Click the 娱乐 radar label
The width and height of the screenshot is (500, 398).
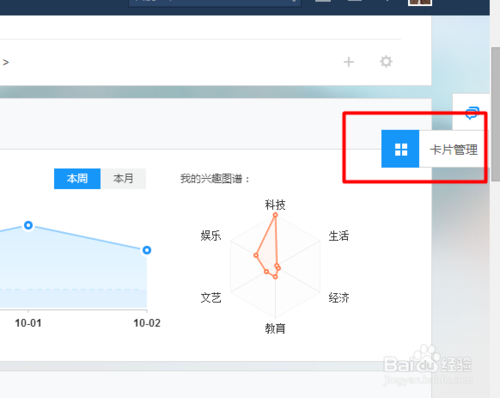211,236
